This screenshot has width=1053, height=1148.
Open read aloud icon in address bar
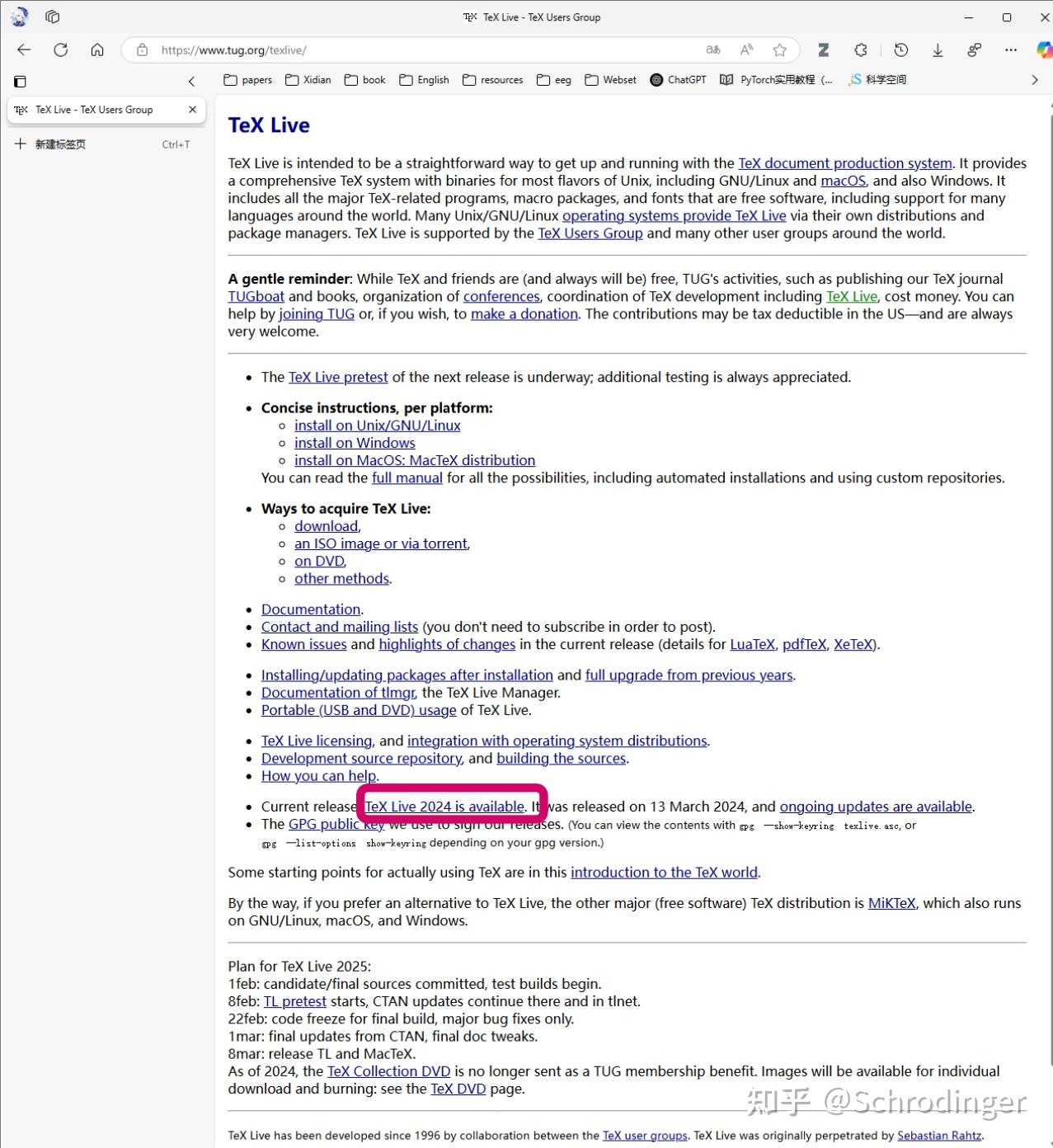(746, 49)
